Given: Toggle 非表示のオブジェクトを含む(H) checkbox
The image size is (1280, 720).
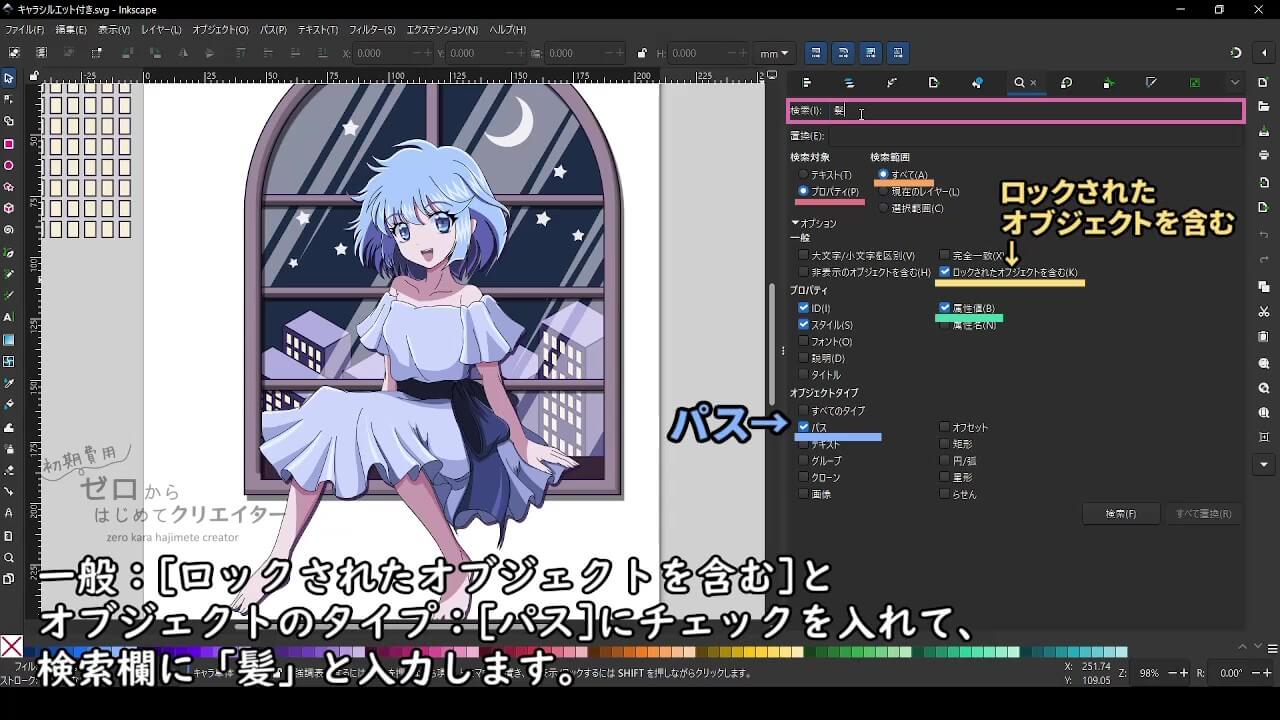Looking at the screenshot, I should 803,272.
